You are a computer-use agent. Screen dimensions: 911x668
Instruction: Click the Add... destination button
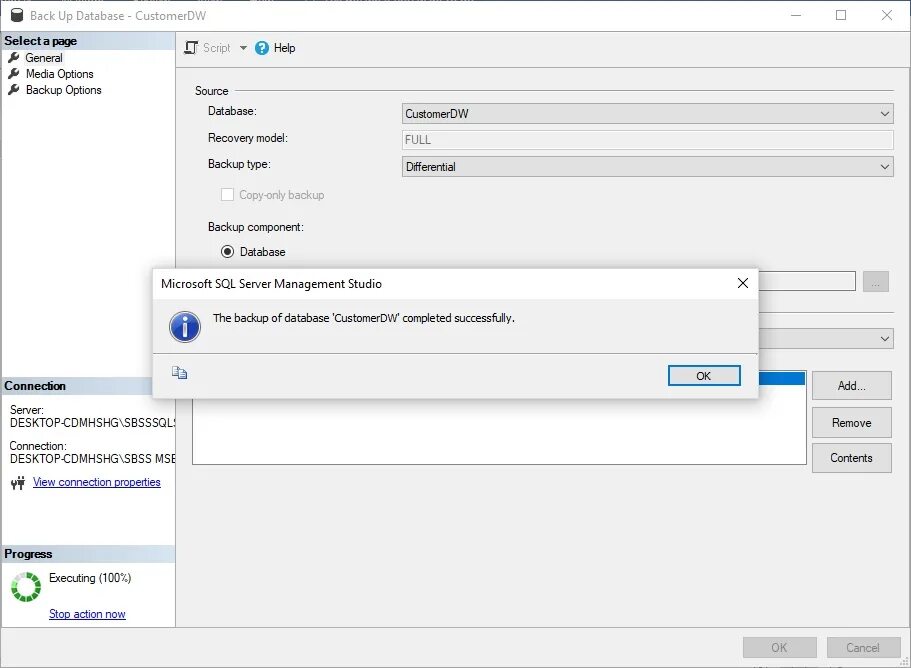click(x=852, y=386)
